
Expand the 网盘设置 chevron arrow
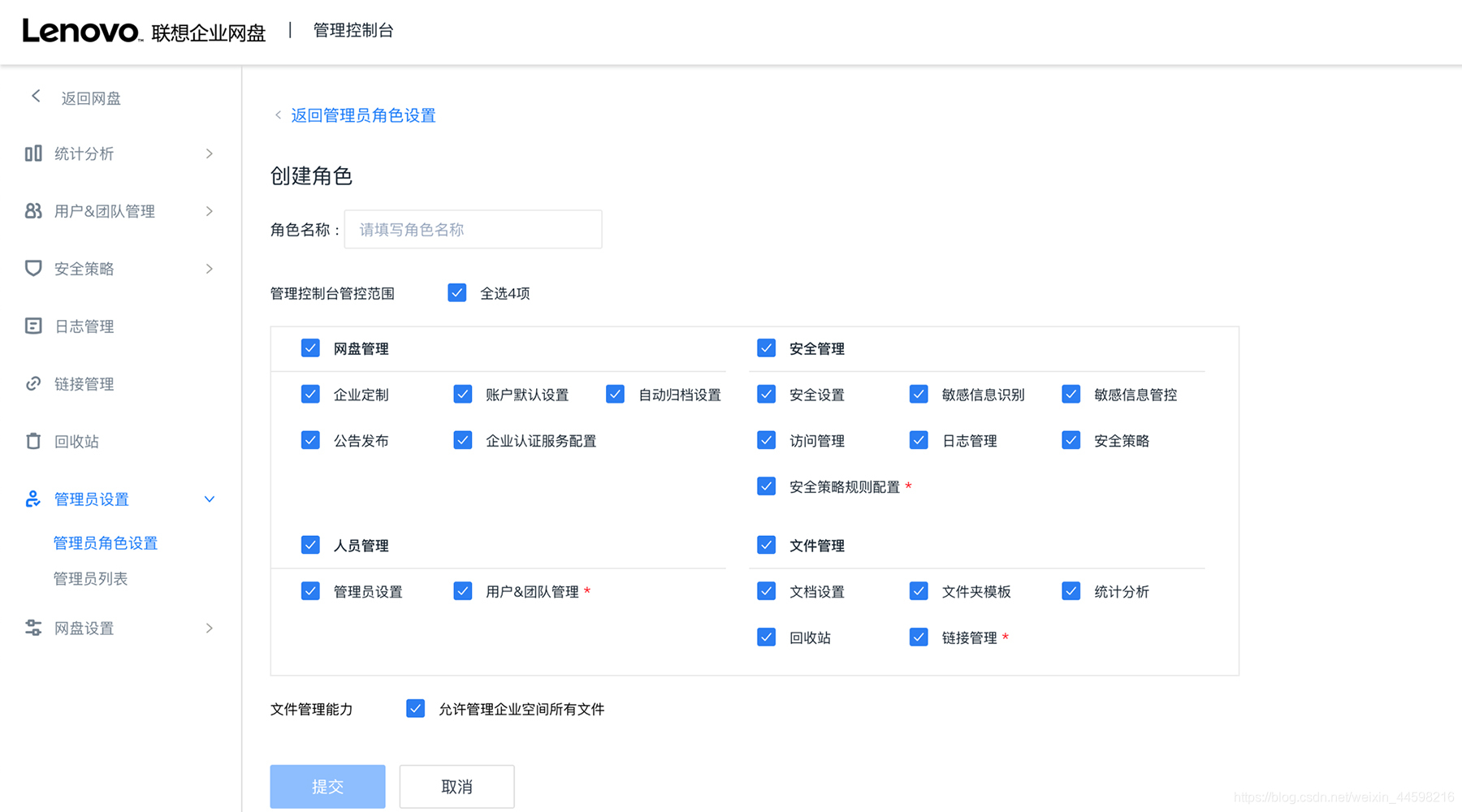[x=210, y=628]
